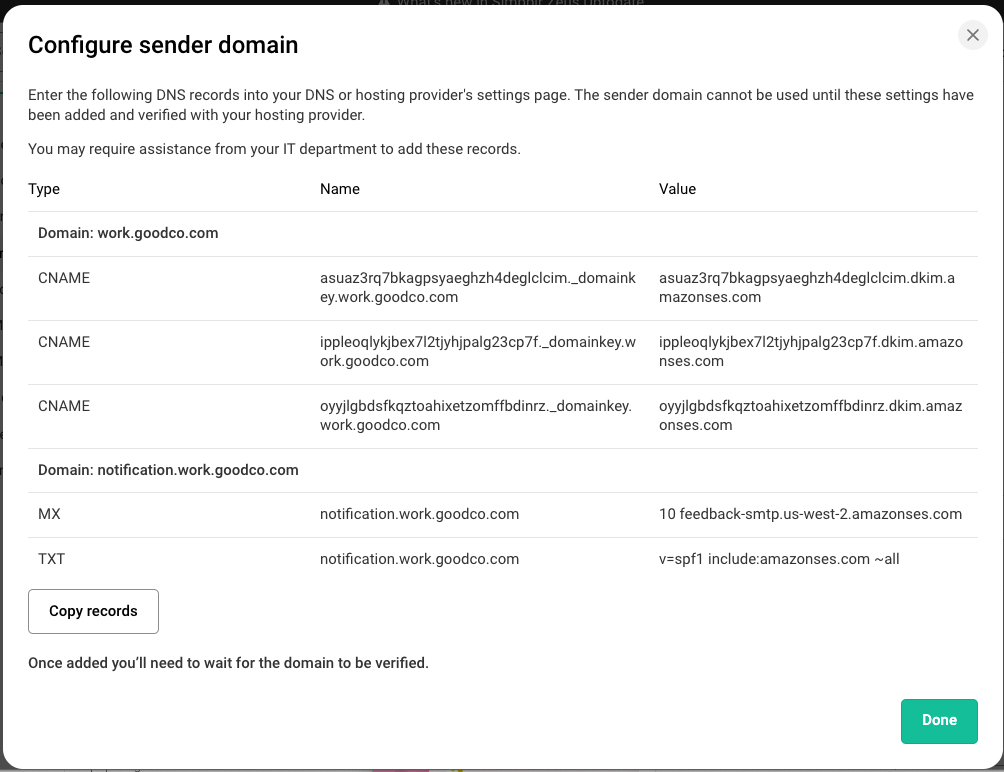Select the Value column header
This screenshot has height=772, width=1004.
[x=677, y=189]
